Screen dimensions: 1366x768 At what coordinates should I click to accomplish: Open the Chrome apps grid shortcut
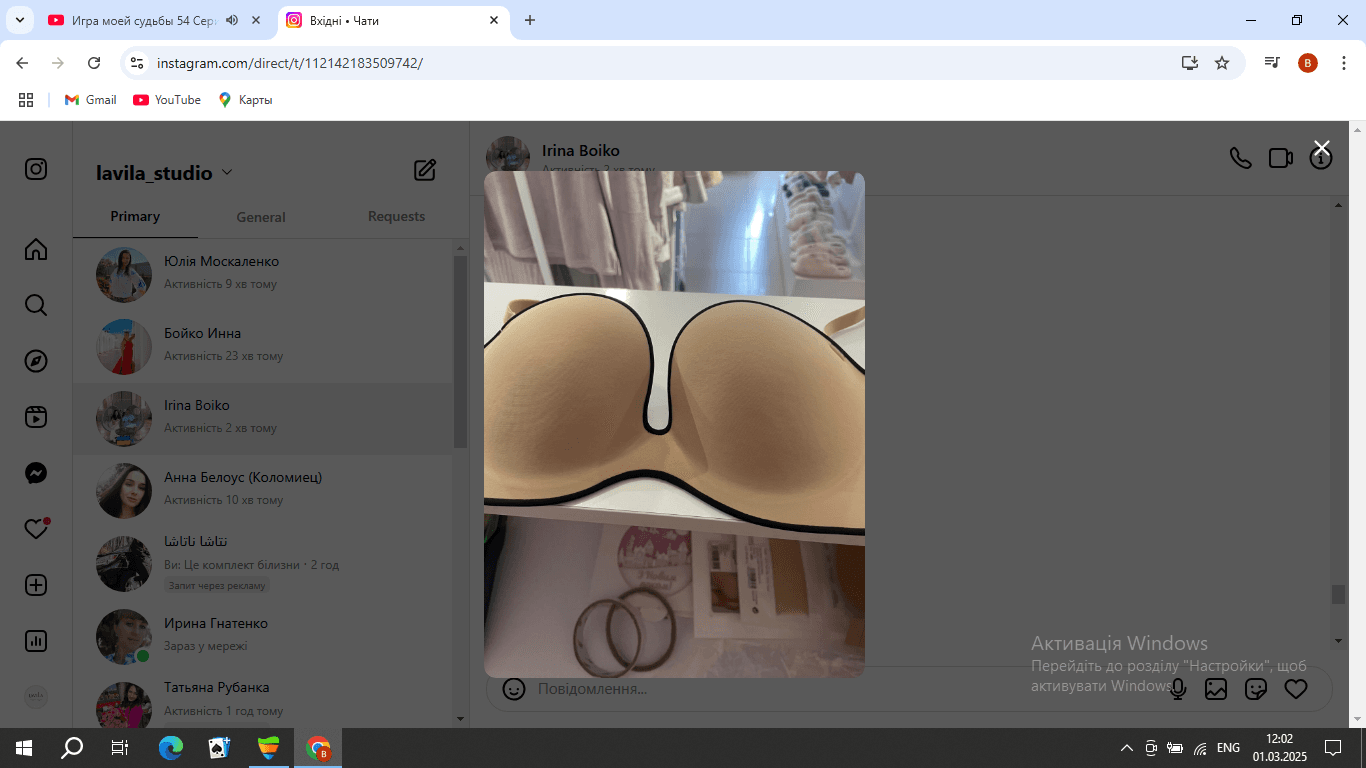click(x=26, y=100)
